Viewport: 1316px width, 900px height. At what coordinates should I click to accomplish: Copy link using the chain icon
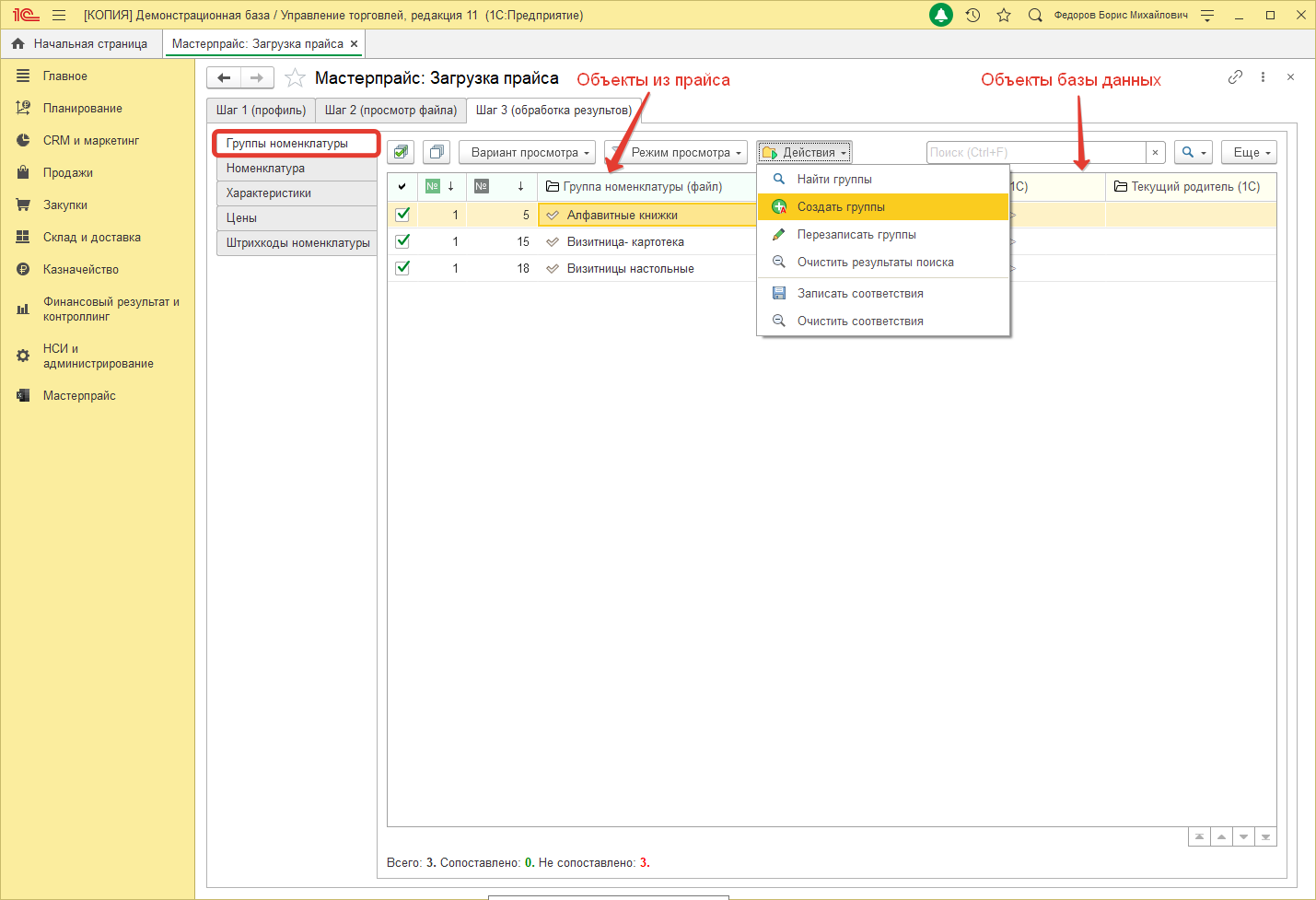[1235, 77]
